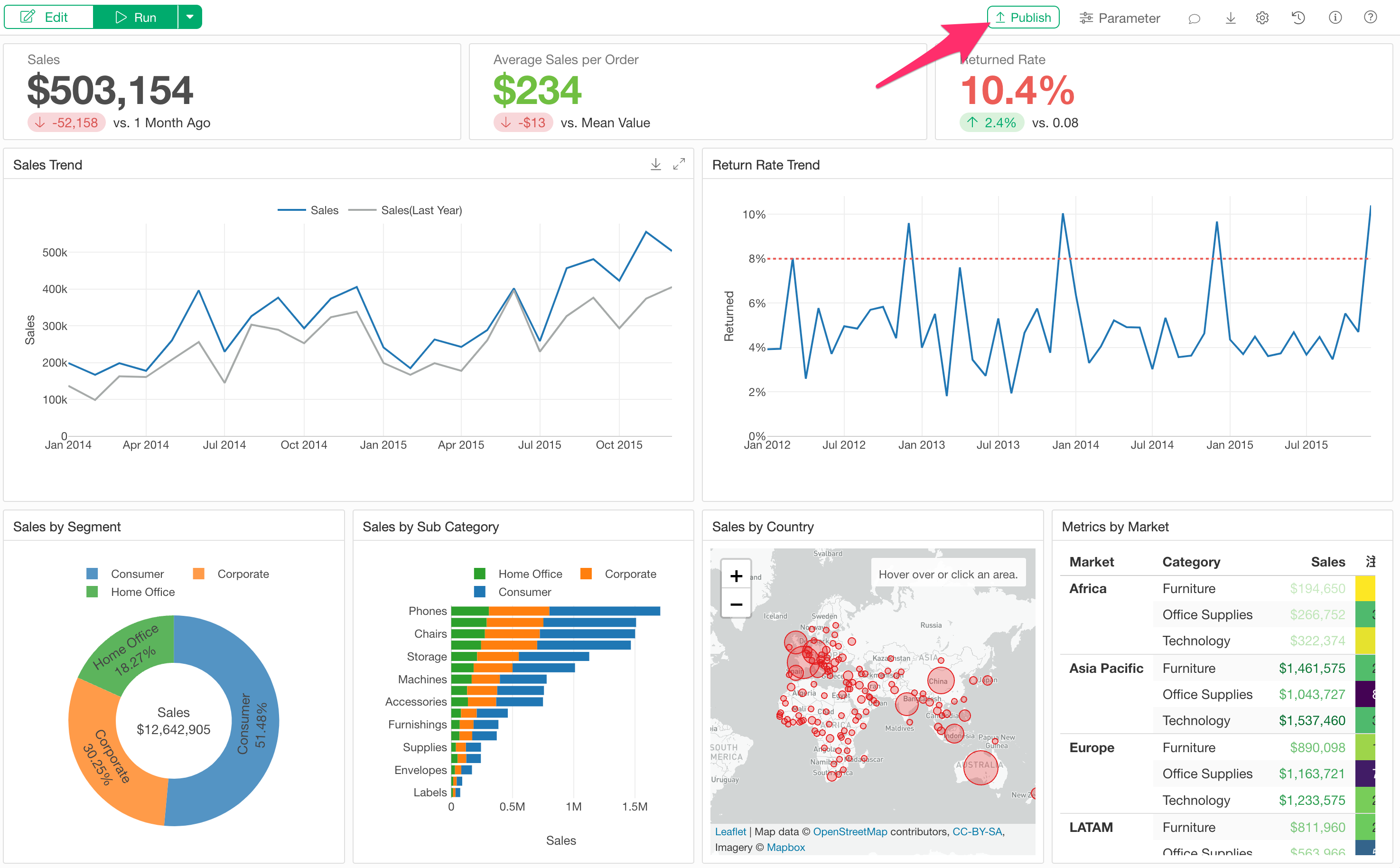
Task: Zoom in on the Sales by Country map
Action: tap(736, 576)
